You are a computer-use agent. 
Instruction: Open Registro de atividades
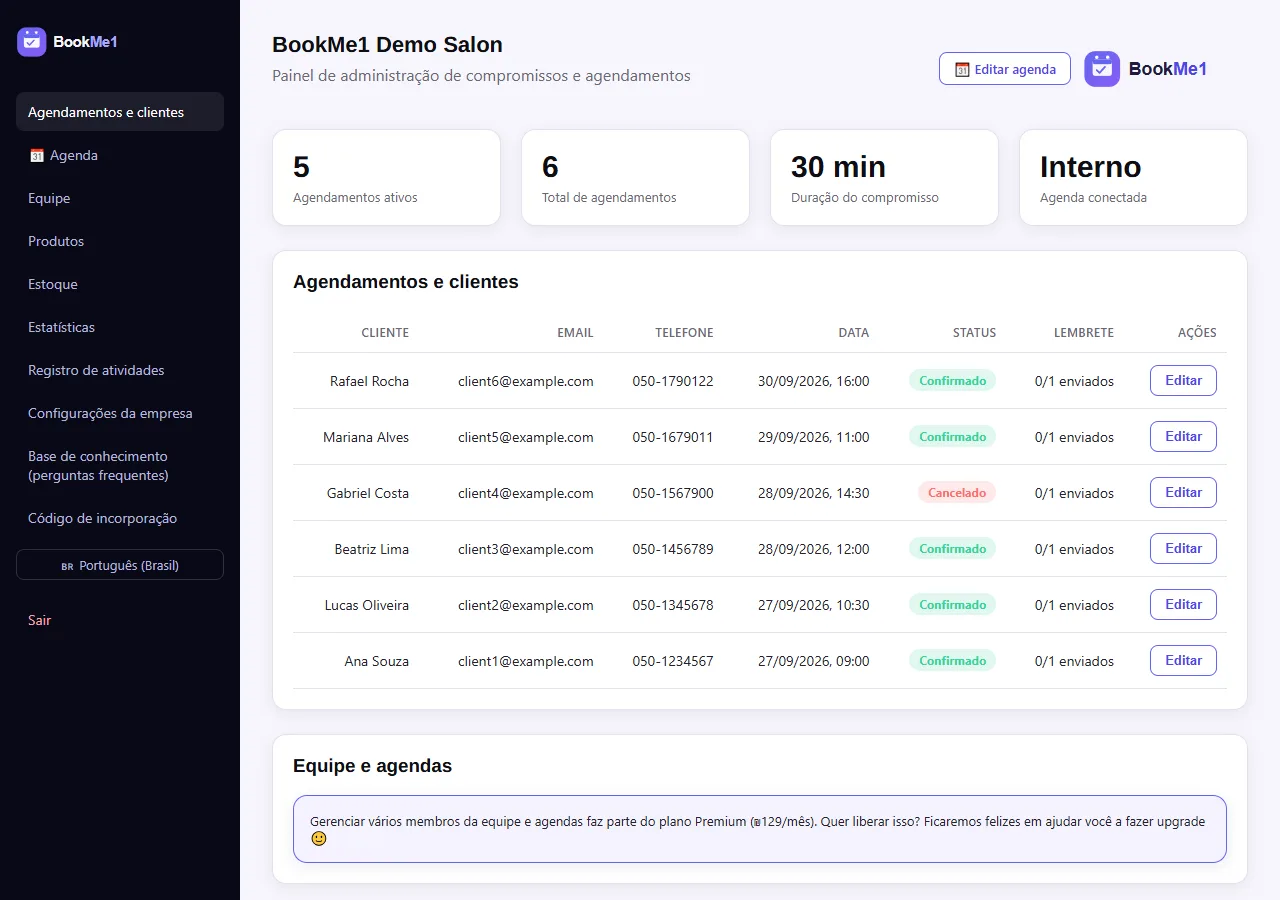[120, 370]
